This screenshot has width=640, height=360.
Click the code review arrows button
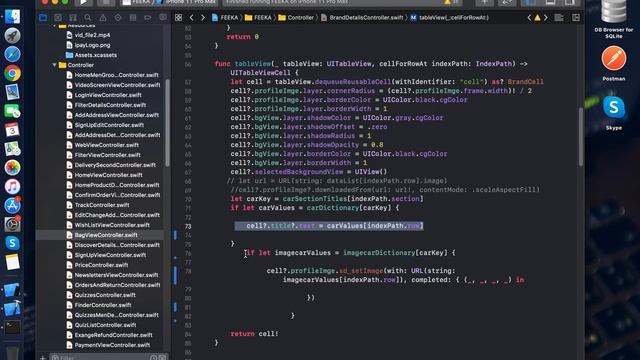click(507, 2)
